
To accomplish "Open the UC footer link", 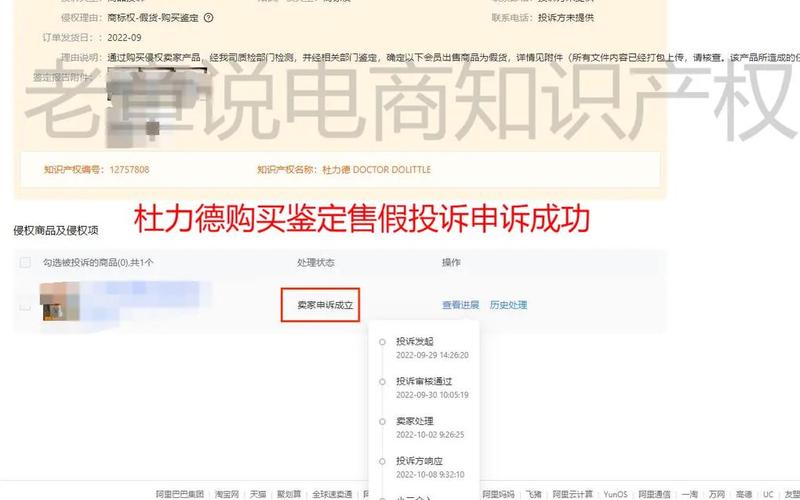I will 768,494.
